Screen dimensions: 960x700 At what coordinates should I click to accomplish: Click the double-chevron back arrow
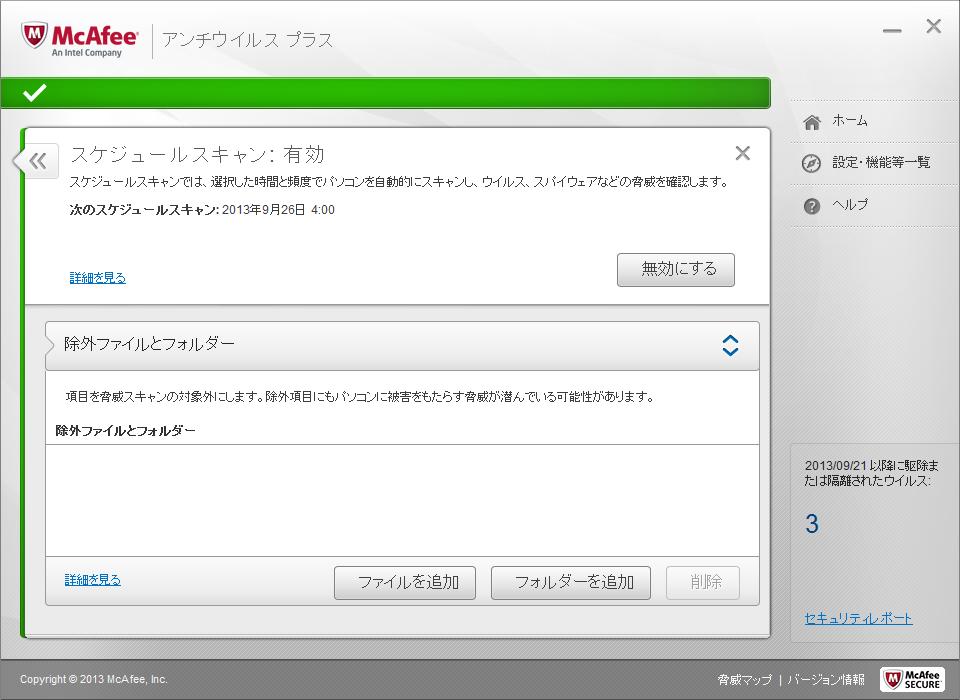[38, 161]
